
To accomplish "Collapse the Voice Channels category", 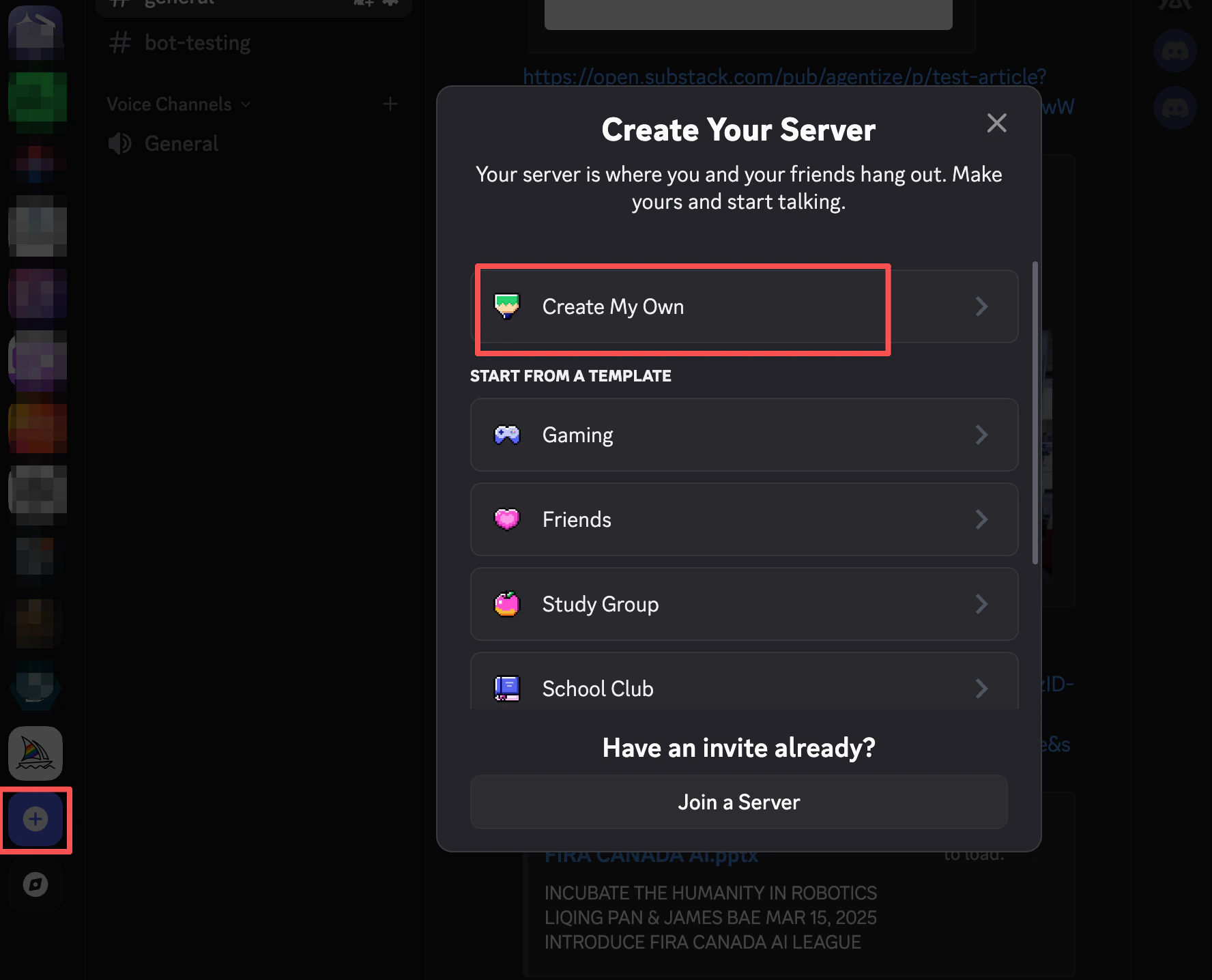I will pos(179,104).
